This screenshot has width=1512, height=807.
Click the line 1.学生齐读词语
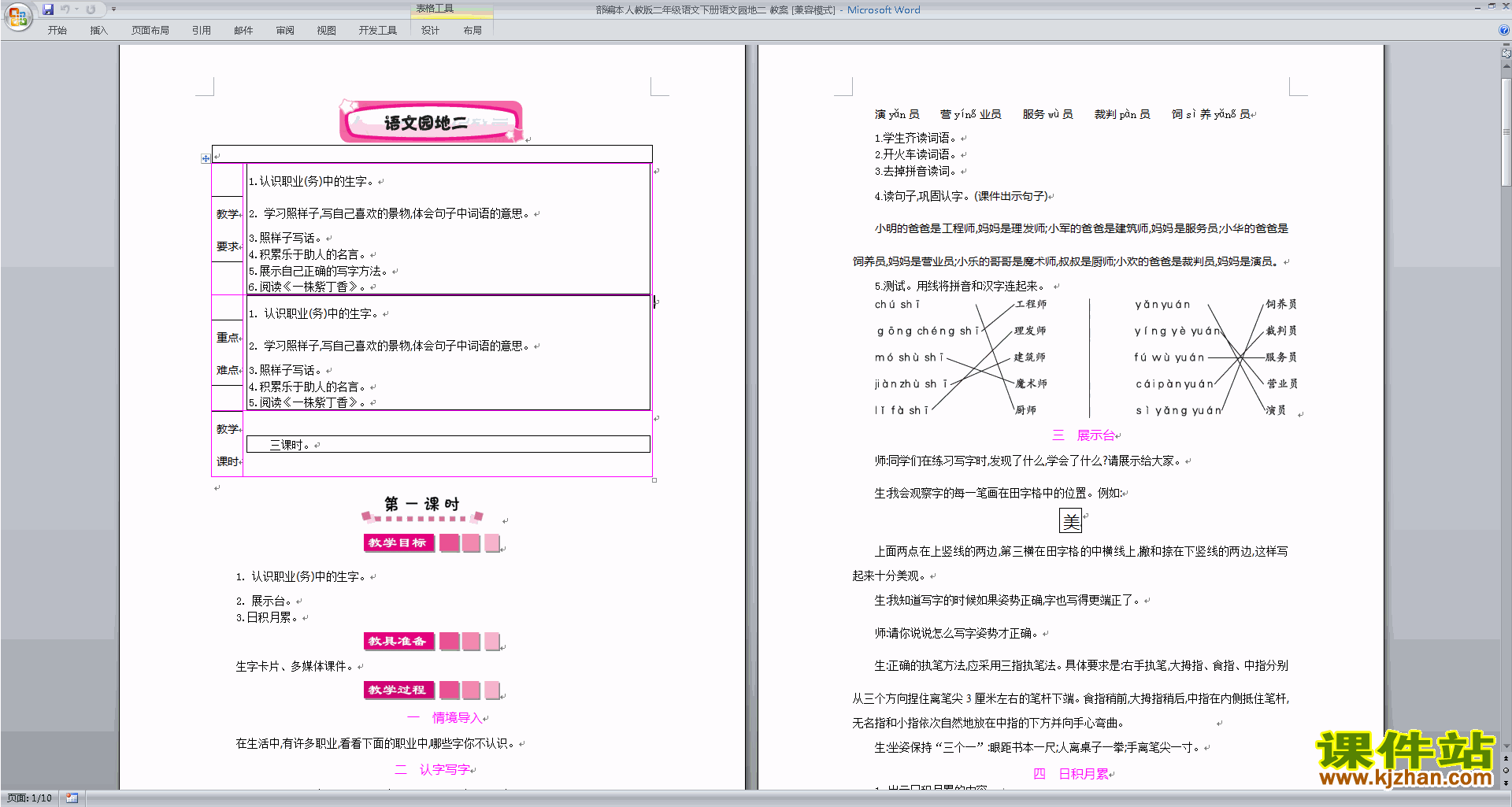[x=916, y=138]
